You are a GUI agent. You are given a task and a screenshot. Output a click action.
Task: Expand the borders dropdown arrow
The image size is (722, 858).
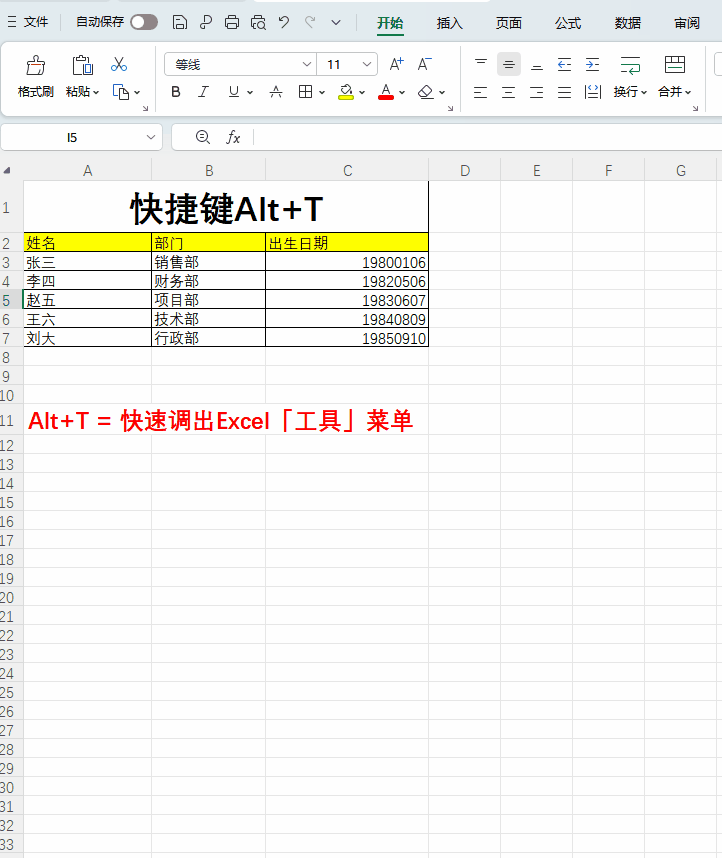point(322,92)
